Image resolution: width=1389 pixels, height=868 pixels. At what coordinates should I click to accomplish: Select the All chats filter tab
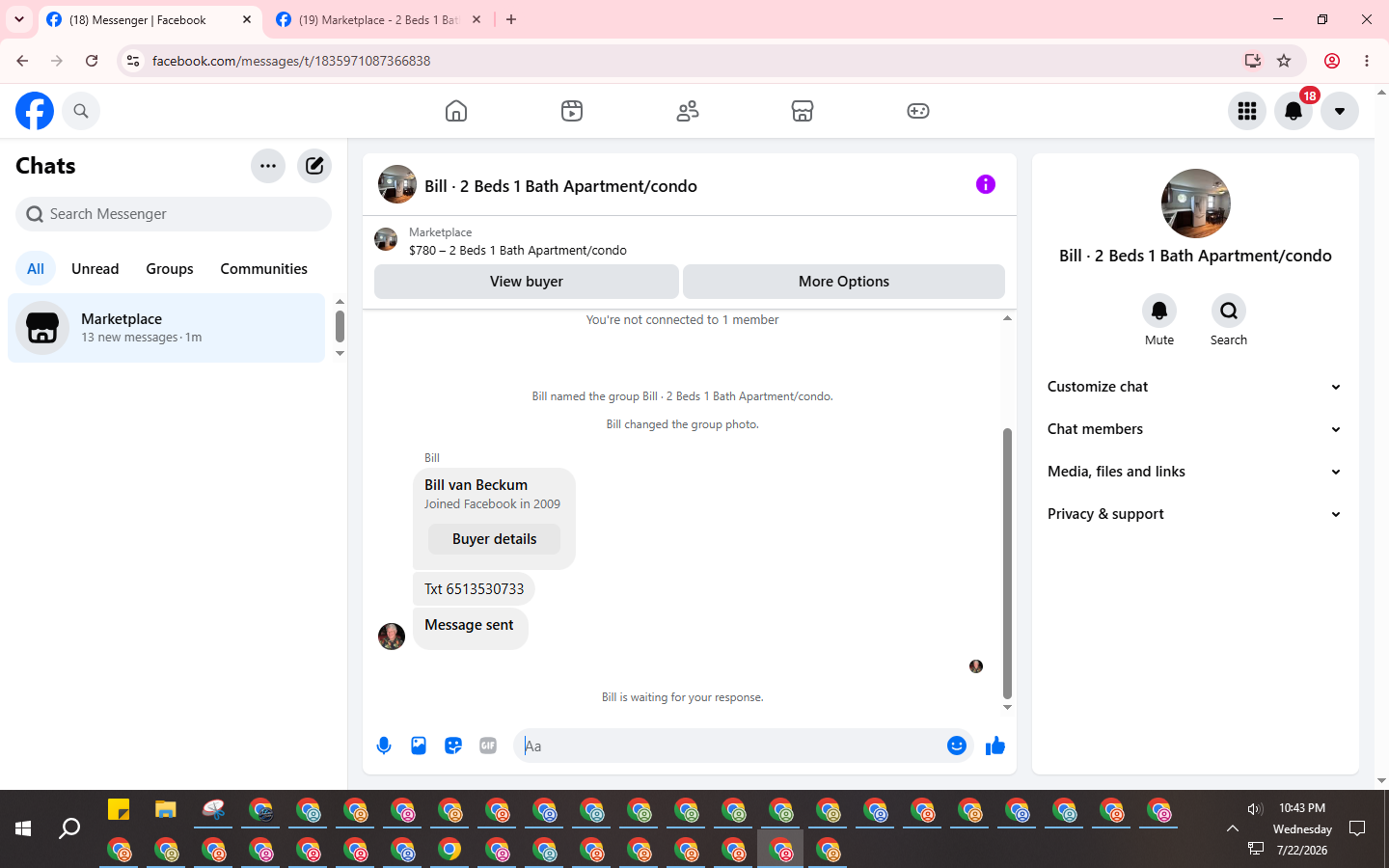tap(36, 269)
